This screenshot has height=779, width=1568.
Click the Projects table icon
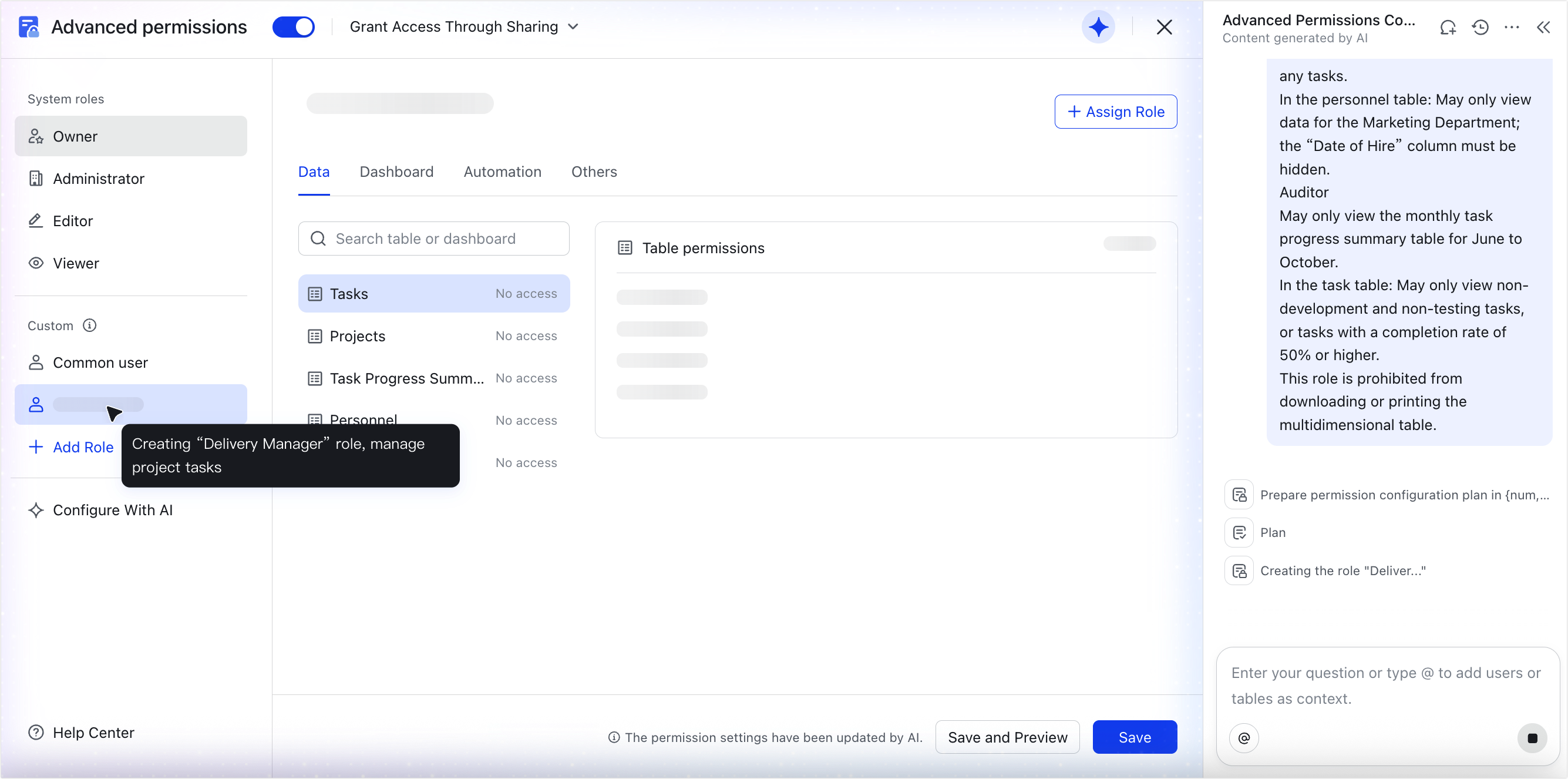pyautogui.click(x=315, y=336)
